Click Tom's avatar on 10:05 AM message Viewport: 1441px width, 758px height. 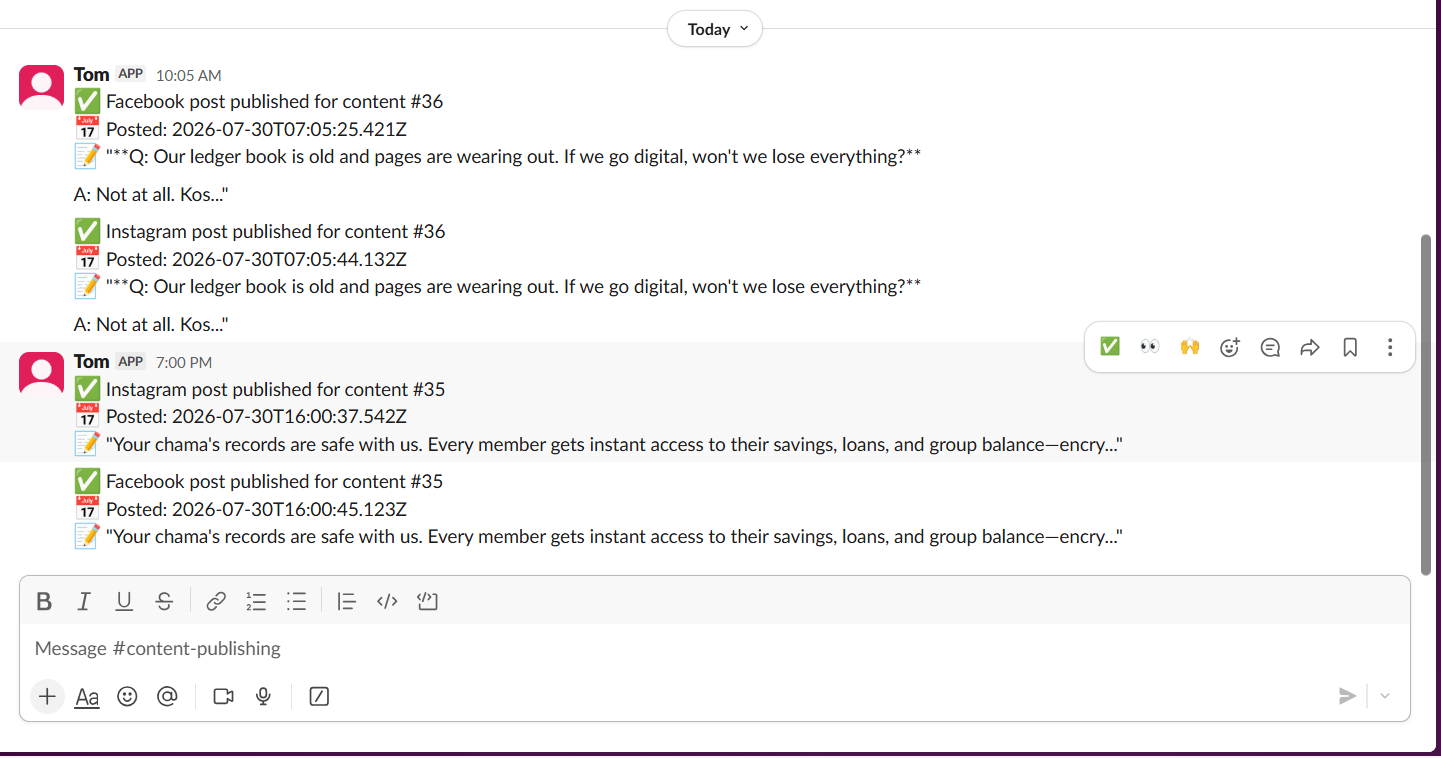42,88
